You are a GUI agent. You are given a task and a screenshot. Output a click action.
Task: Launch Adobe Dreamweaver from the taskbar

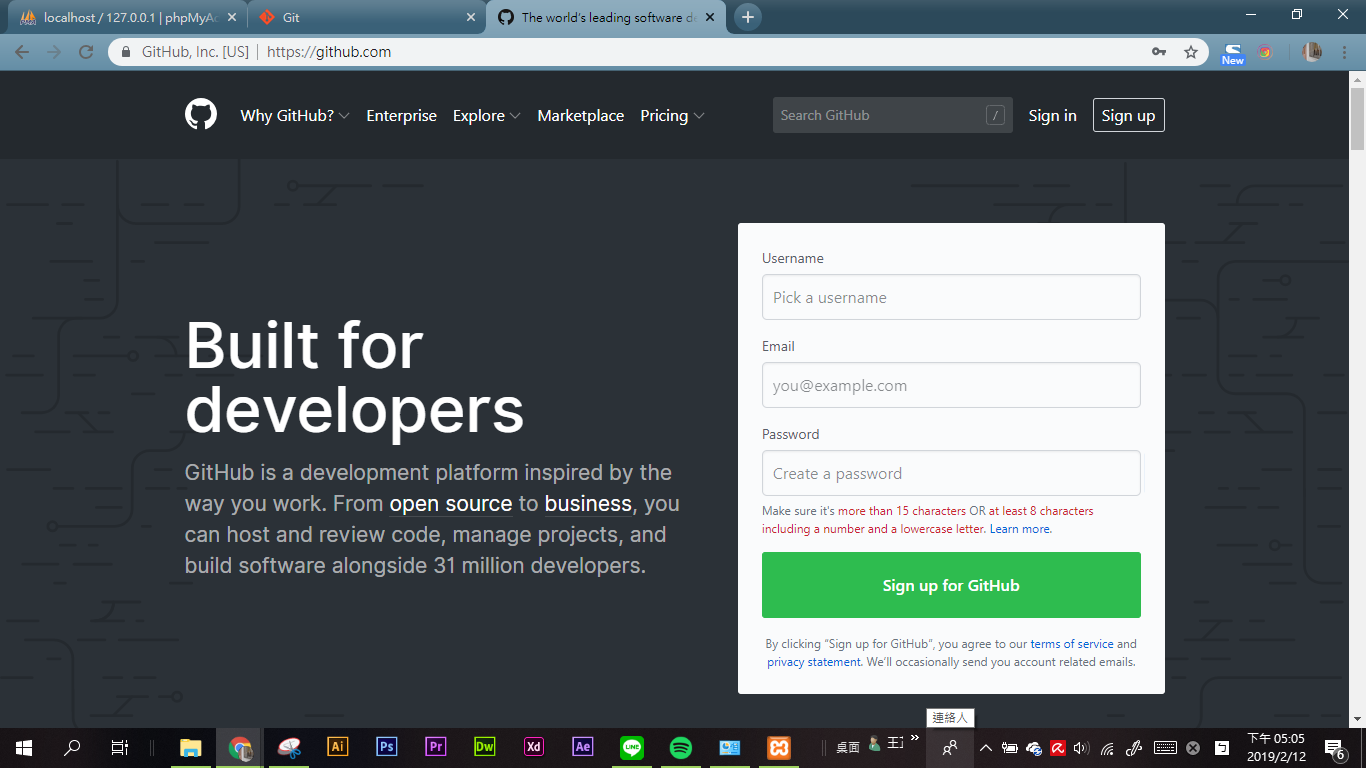484,746
